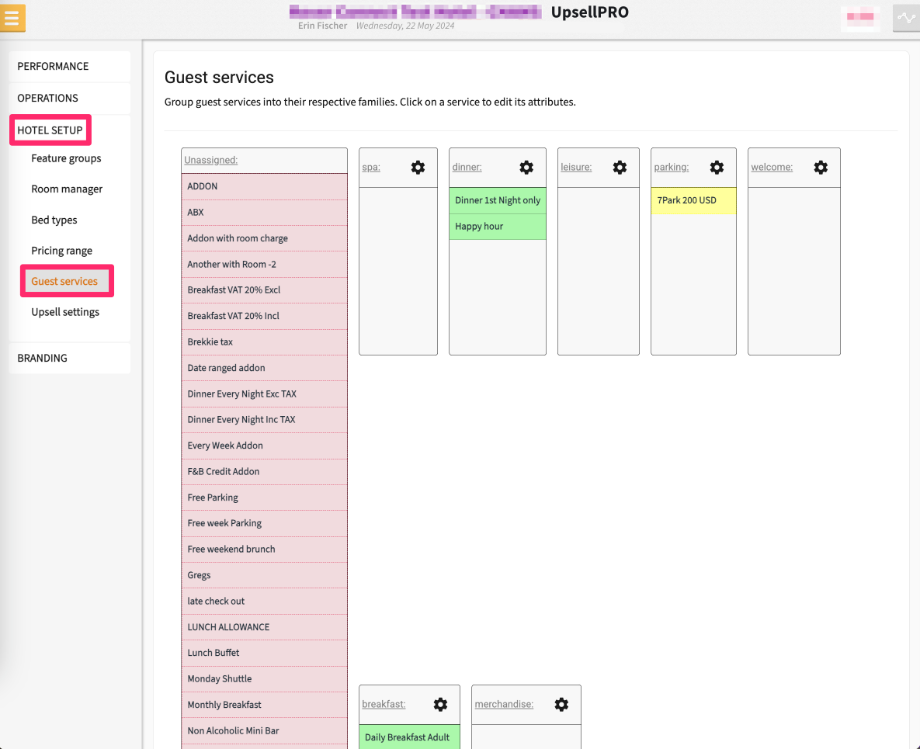The height and width of the screenshot is (749, 920).
Task: Select Date ranged addon service
Action: pyautogui.click(x=265, y=368)
